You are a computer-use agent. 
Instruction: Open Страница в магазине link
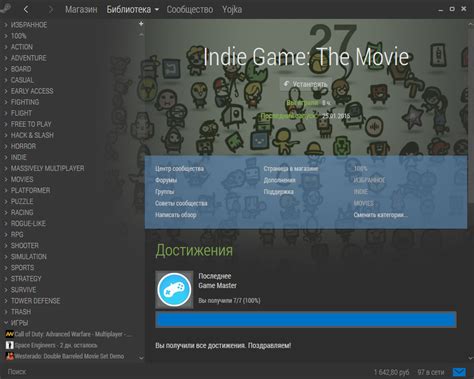291,169
